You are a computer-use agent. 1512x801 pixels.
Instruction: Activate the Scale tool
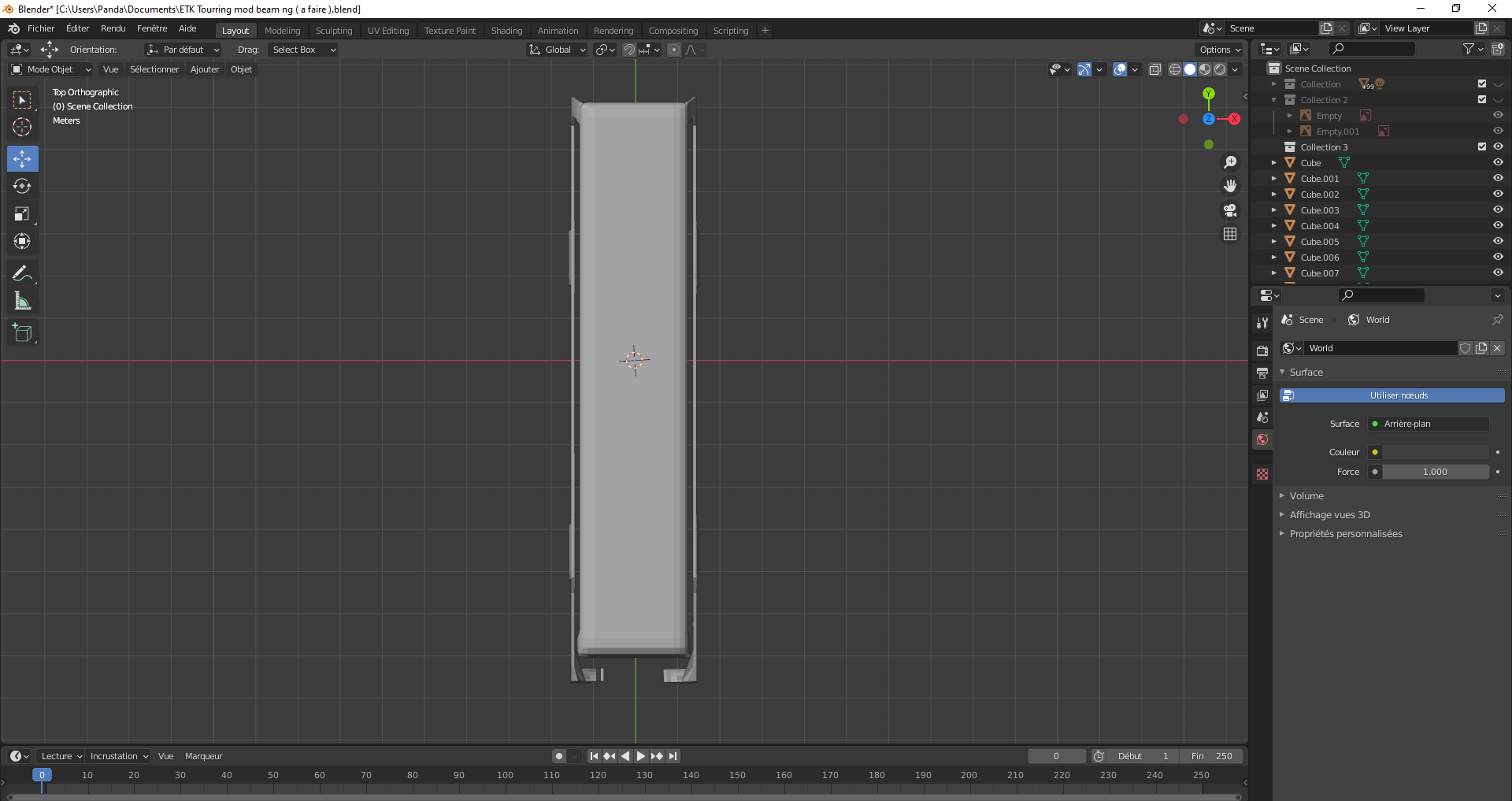22,214
